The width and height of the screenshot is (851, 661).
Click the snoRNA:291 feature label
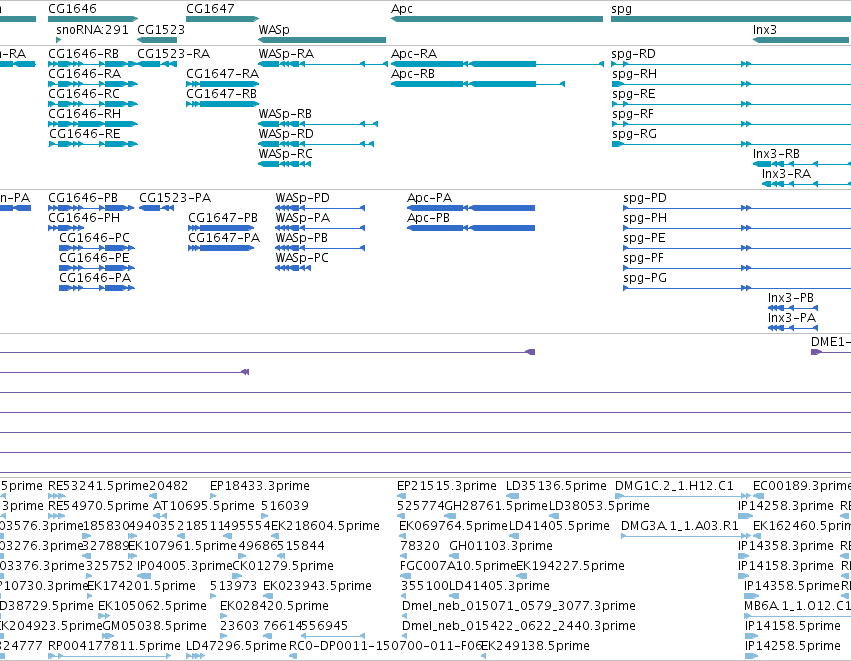click(x=92, y=30)
